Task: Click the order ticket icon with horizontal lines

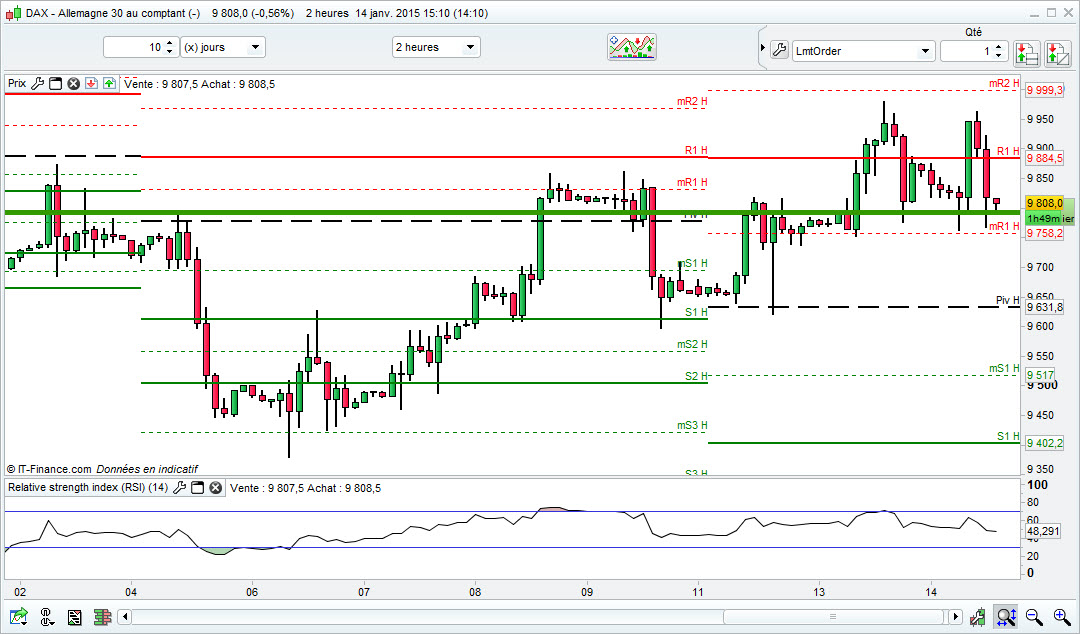Action: coord(1026,54)
